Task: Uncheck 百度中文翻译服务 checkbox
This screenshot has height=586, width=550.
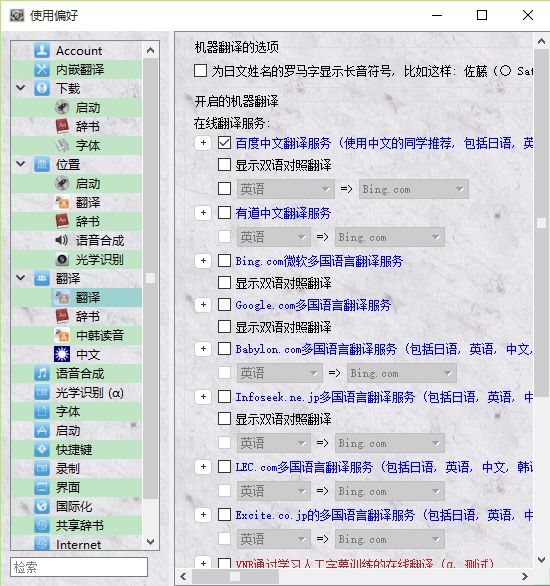Action: [224, 143]
